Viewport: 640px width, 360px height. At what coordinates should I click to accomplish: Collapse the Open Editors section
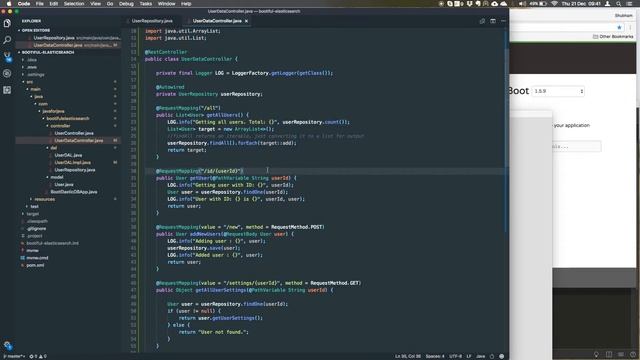(x=36, y=30)
